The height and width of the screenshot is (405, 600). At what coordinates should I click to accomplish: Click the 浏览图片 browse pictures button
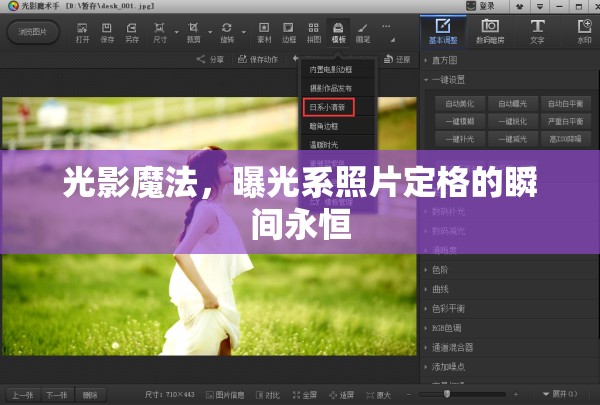pyautogui.click(x=33, y=32)
